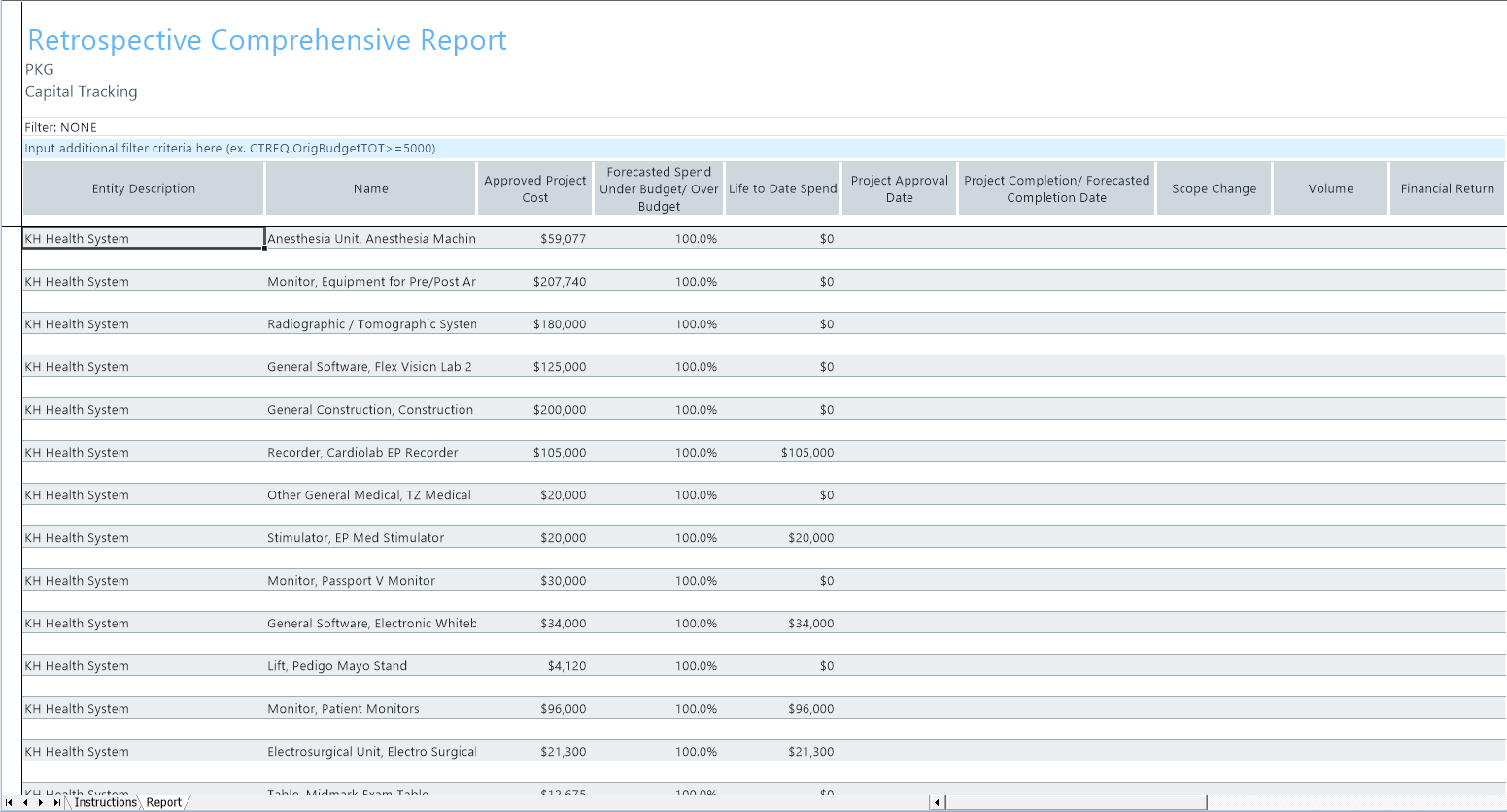
Task: Select the Report sheet tab
Action: (x=164, y=802)
